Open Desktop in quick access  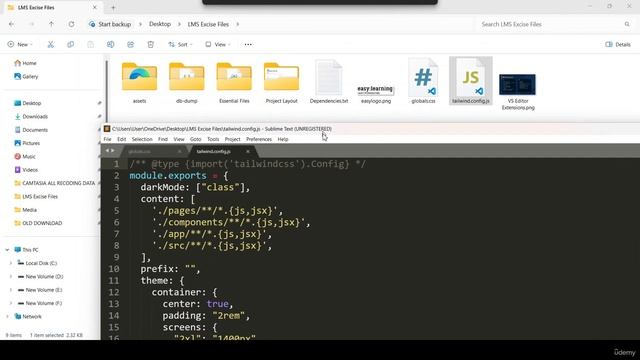point(28,103)
